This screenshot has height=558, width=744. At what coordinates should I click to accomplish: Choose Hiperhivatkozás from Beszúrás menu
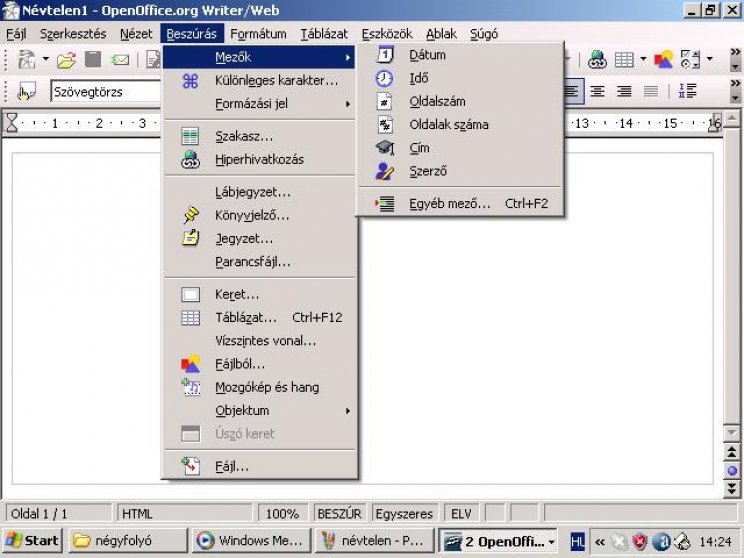(x=259, y=160)
